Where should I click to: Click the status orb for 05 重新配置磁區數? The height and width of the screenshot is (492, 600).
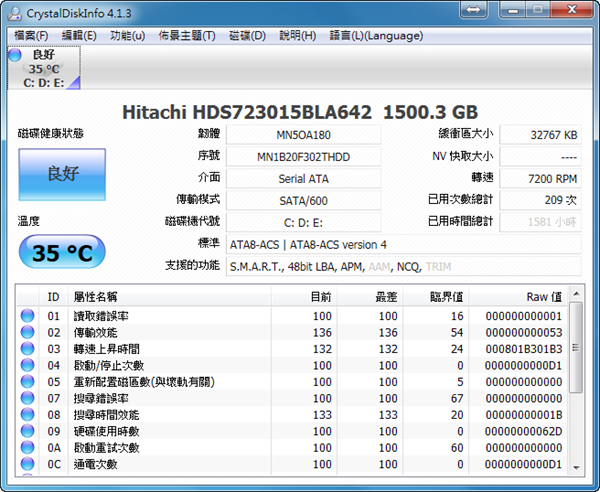27,382
